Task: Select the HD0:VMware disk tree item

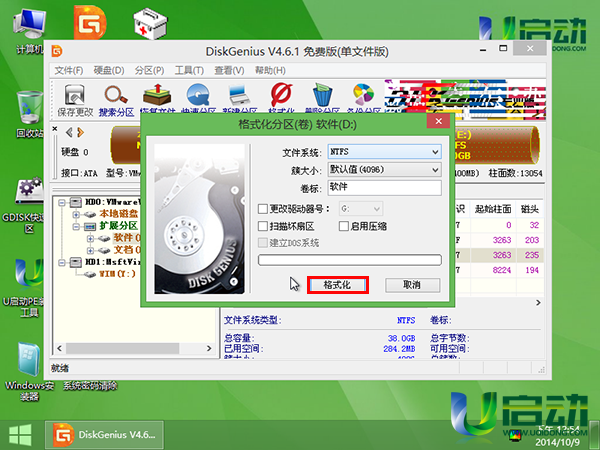Action: [x=113, y=202]
